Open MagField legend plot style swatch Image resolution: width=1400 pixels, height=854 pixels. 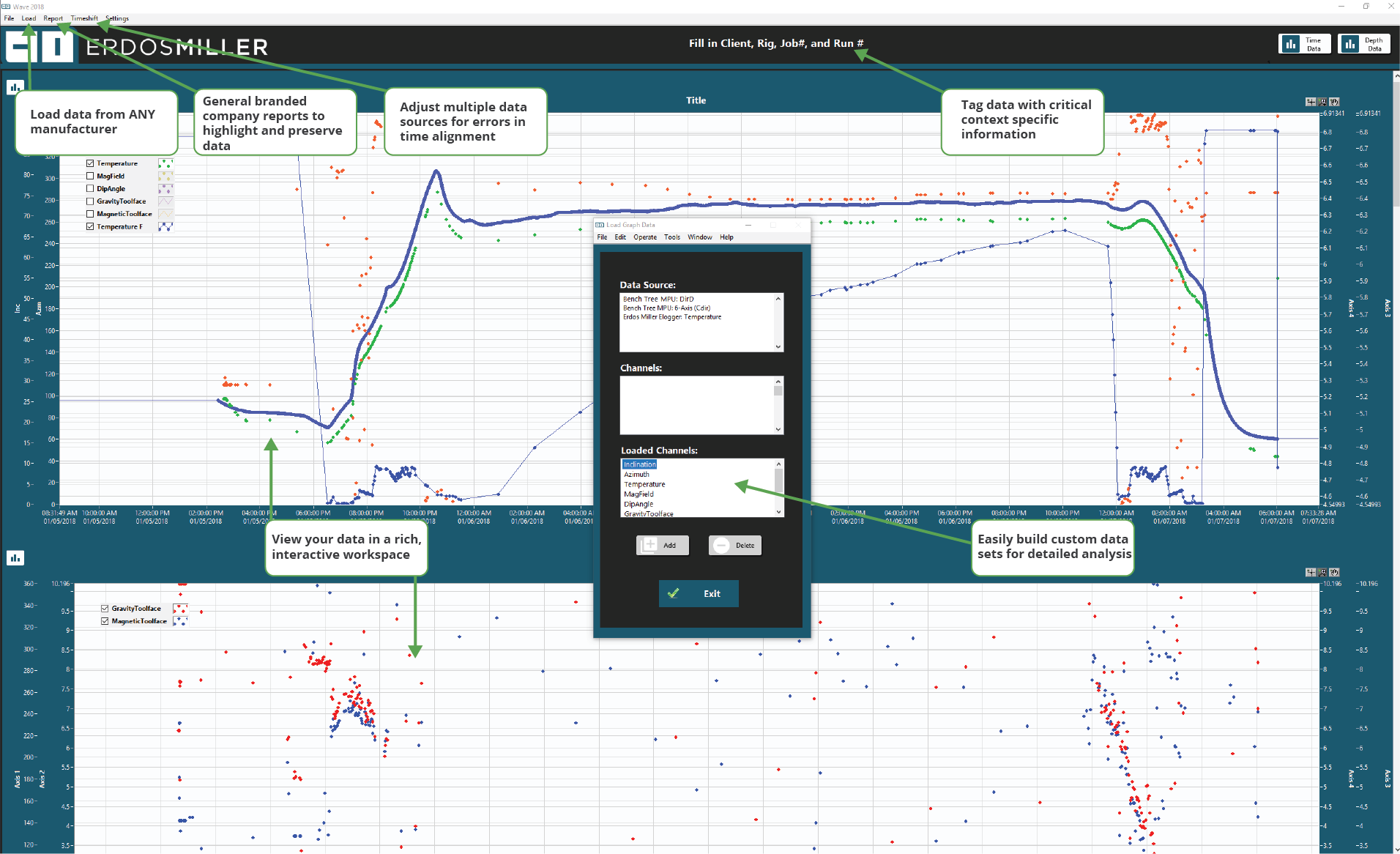point(166,176)
